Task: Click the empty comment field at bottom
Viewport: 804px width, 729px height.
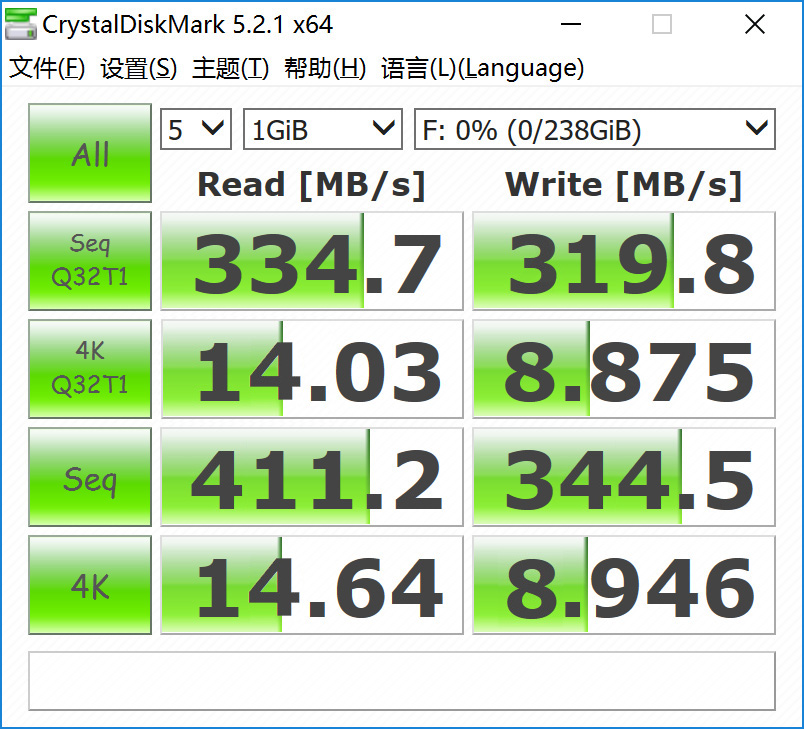Action: pos(401,681)
